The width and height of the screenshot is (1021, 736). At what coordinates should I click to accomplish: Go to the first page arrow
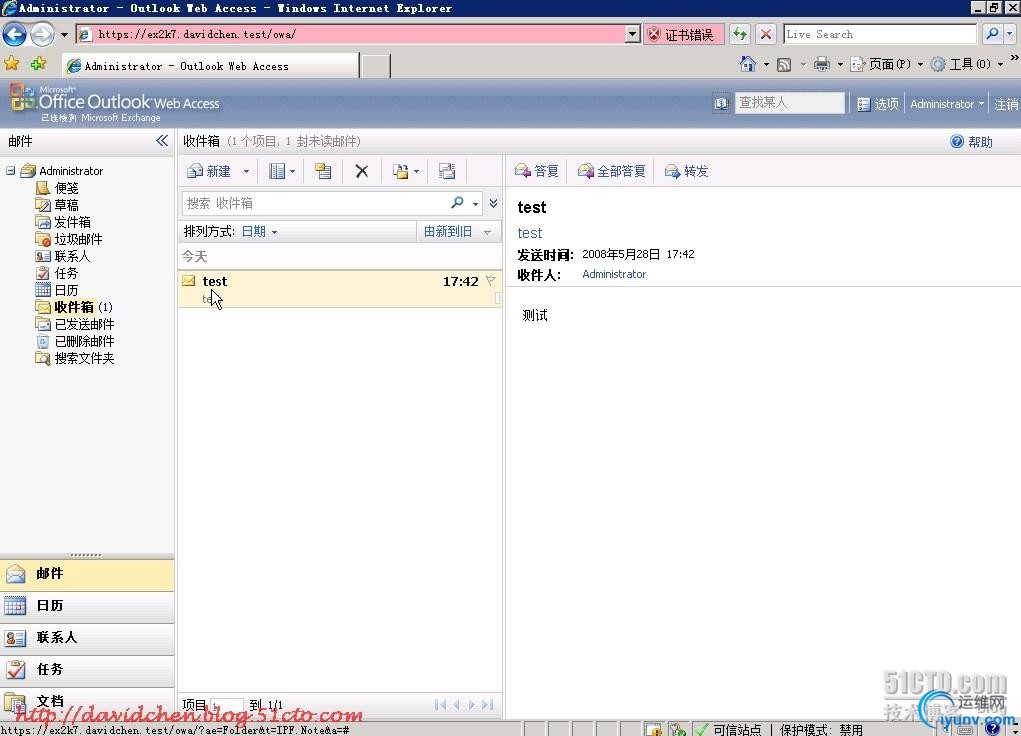tap(440, 705)
